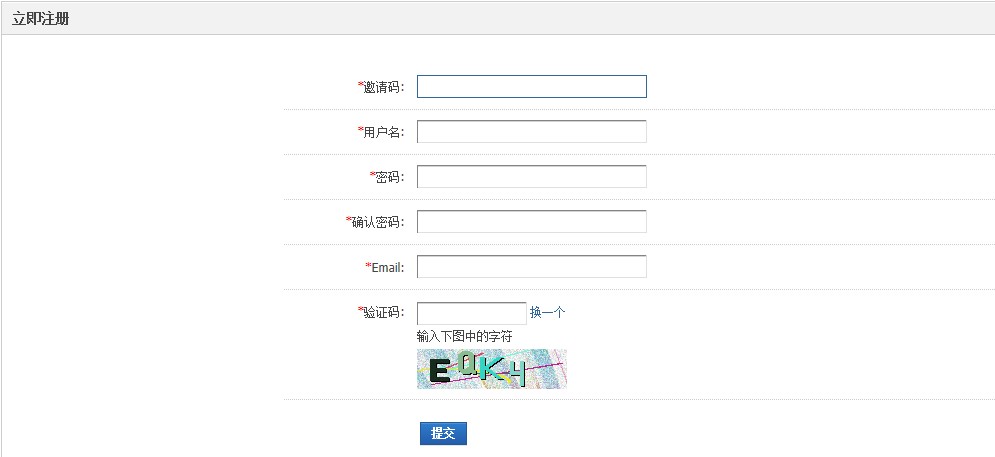Click the 用户名 label text
The width and height of the screenshot is (995, 457).
coord(385,132)
